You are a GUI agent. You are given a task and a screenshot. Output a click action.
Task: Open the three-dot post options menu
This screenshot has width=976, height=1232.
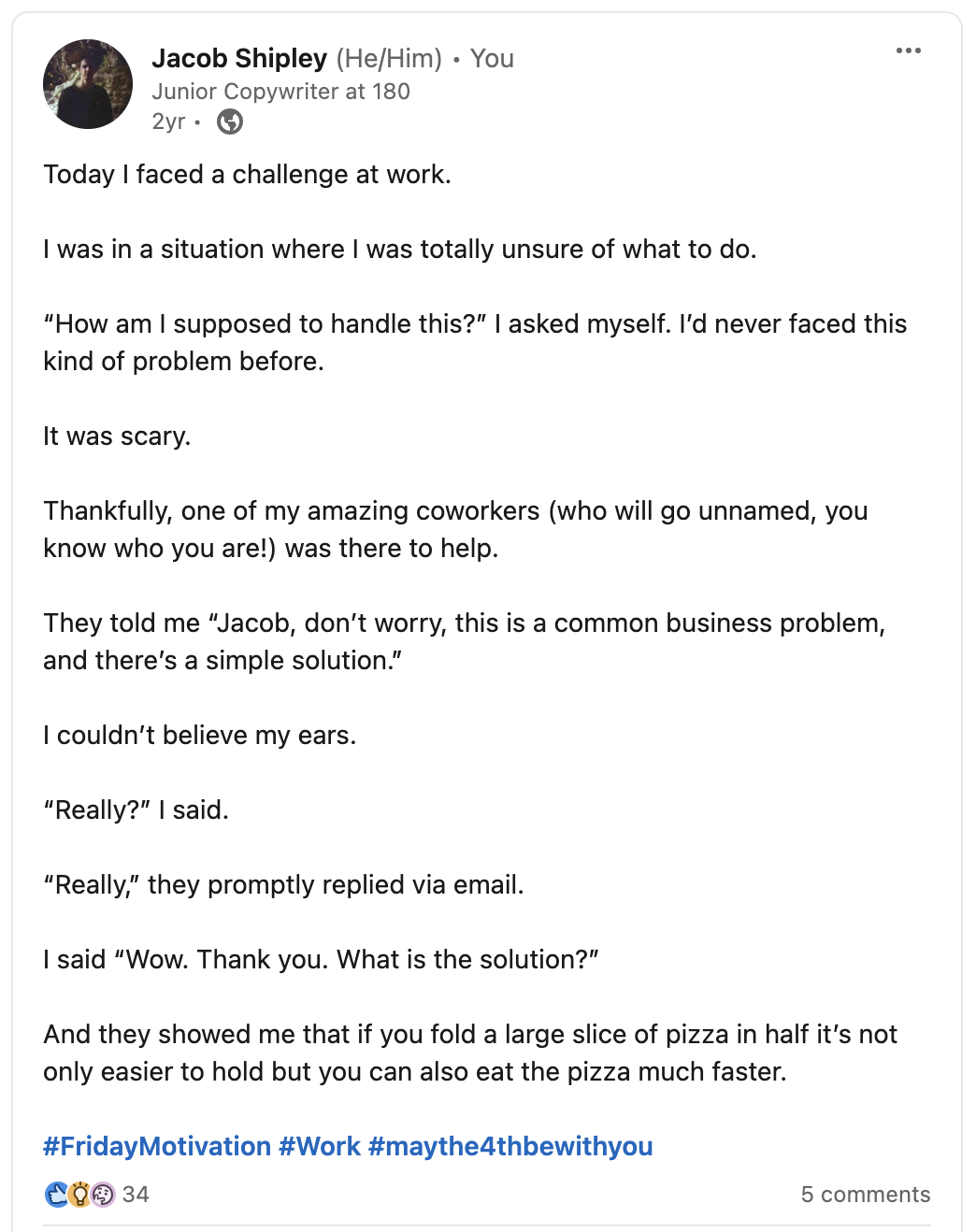point(908,51)
